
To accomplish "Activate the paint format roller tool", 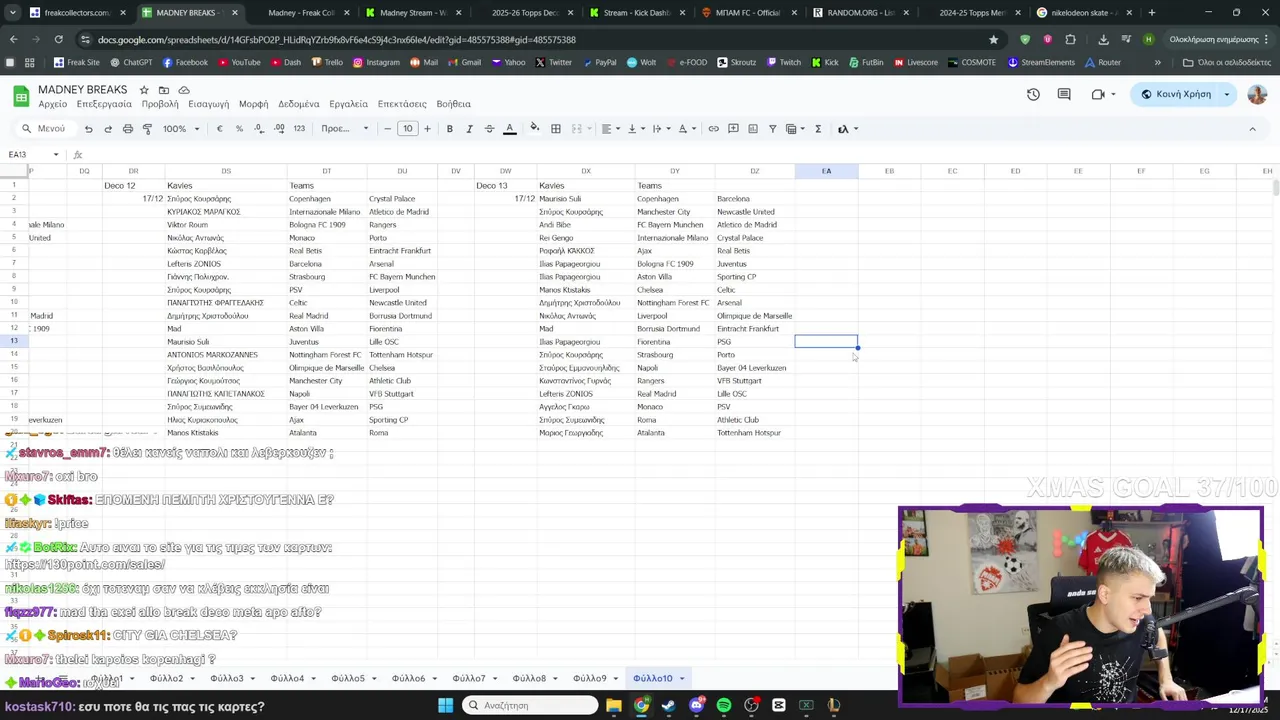I will point(147,129).
